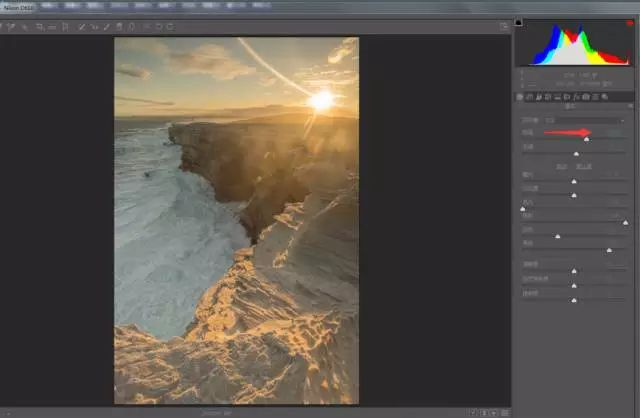Switch to the Detail panel tab
Image resolution: width=640 pixels, height=418 pixels.
538,97
